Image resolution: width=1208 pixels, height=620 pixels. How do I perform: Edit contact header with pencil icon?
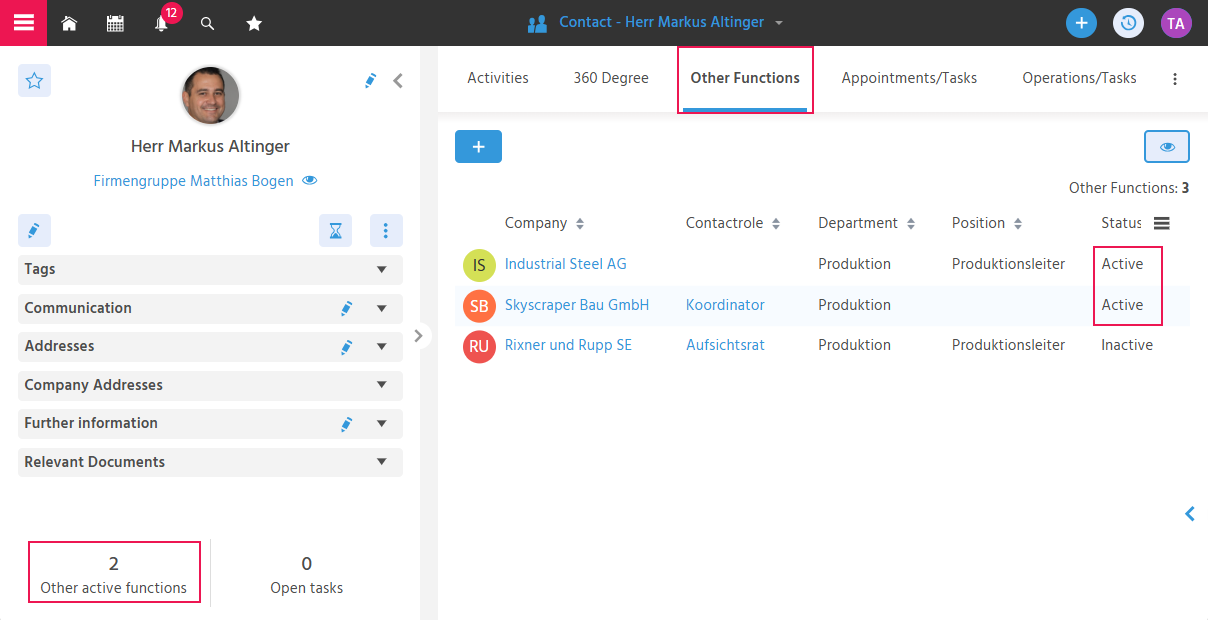[371, 80]
